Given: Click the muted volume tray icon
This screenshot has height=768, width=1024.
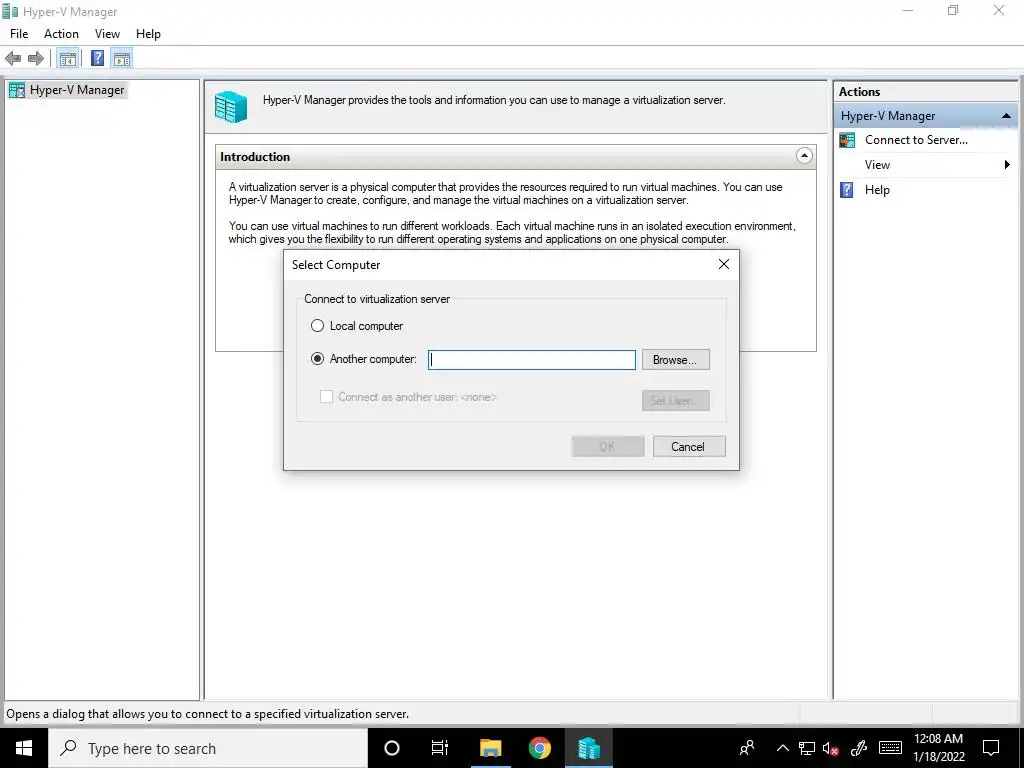Looking at the screenshot, I should [x=830, y=748].
